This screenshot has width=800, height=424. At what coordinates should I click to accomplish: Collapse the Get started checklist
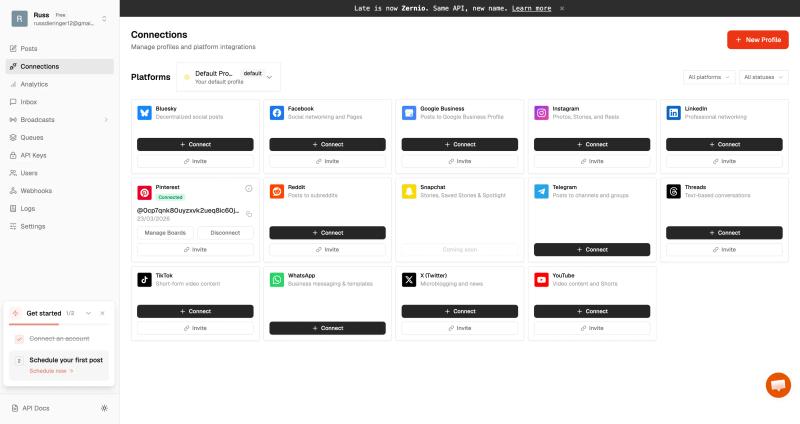(x=88, y=313)
